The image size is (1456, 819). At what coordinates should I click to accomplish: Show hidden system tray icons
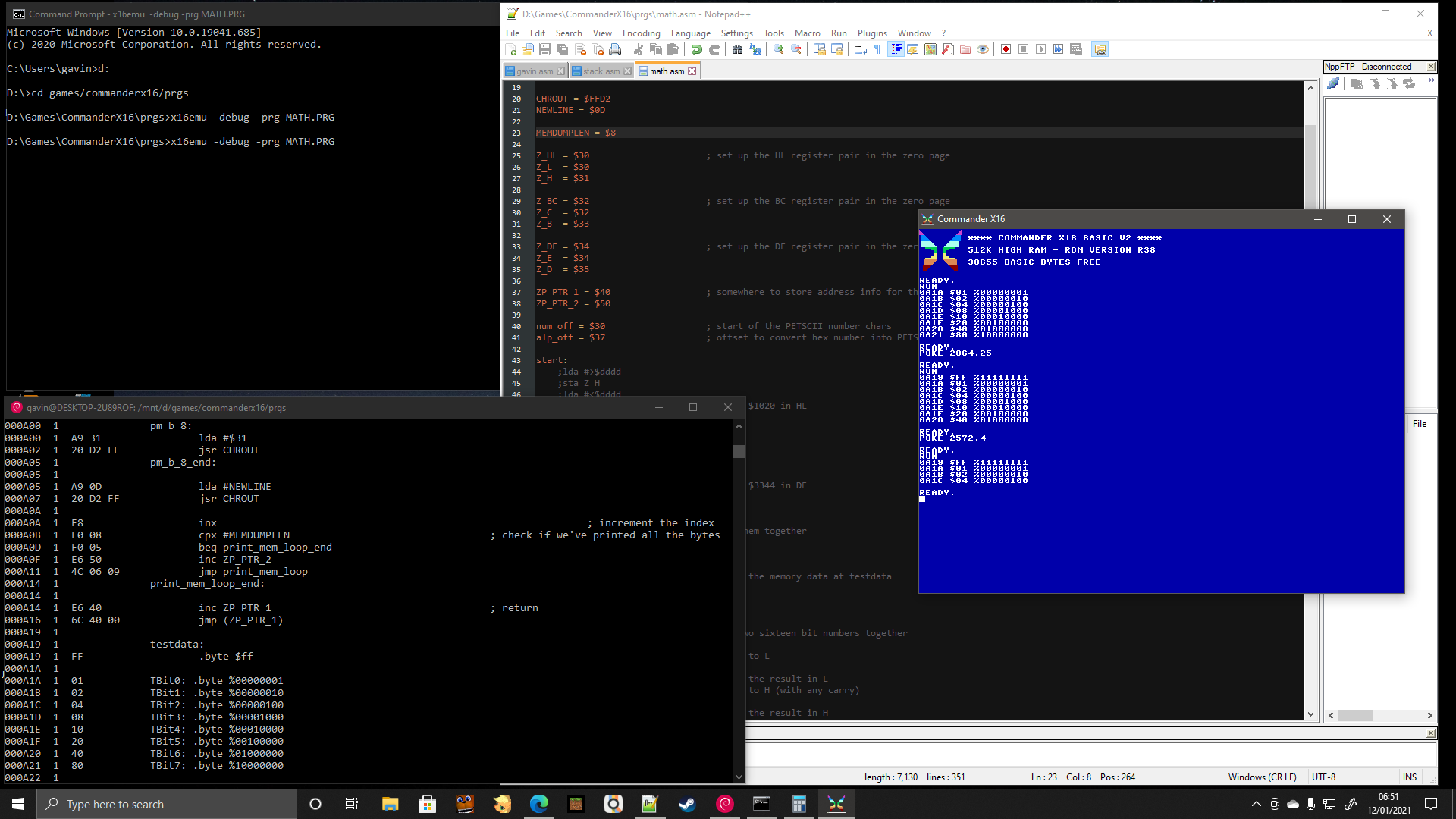[x=1256, y=804]
